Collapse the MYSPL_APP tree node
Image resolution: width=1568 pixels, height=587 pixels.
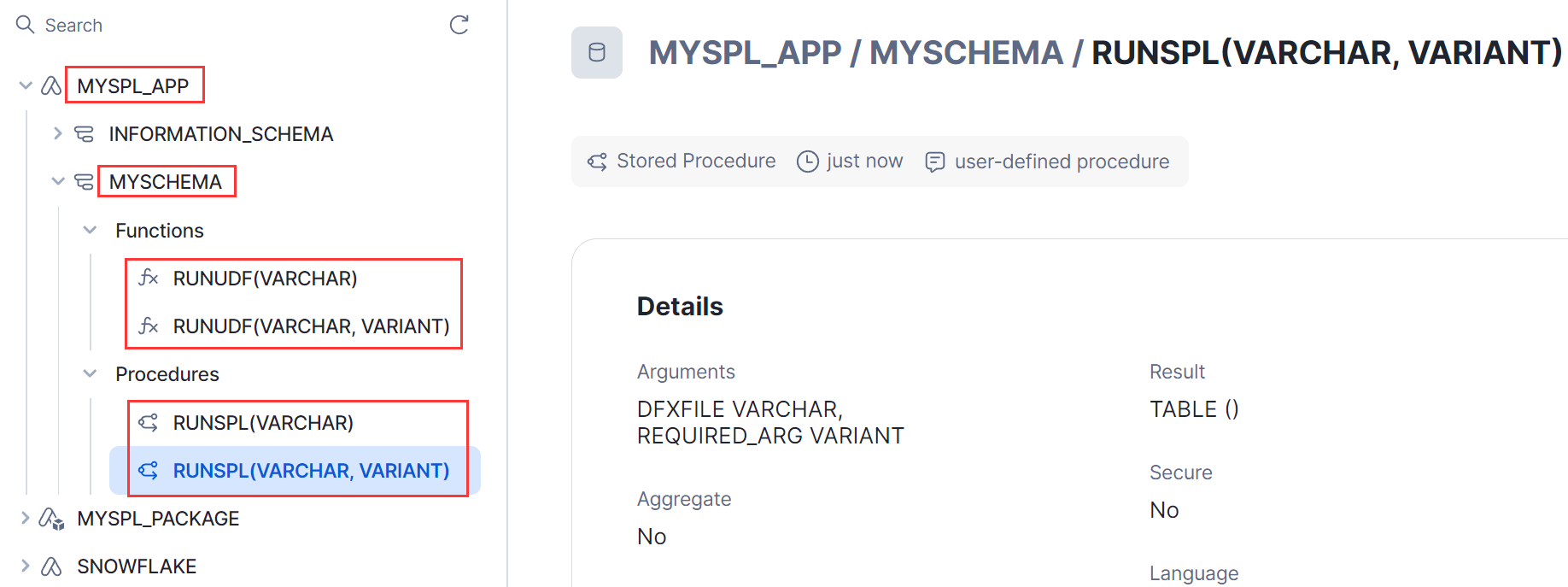[x=26, y=86]
